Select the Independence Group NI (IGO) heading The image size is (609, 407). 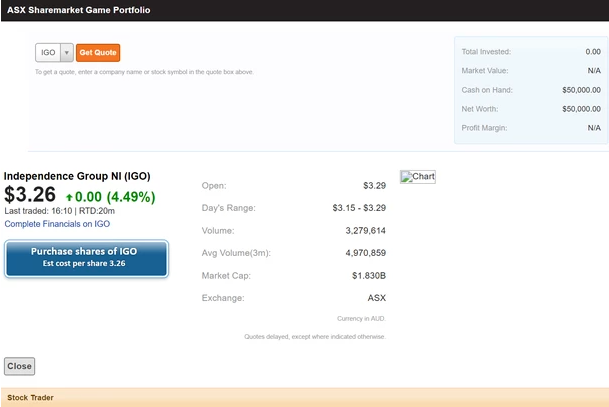[x=77, y=176]
